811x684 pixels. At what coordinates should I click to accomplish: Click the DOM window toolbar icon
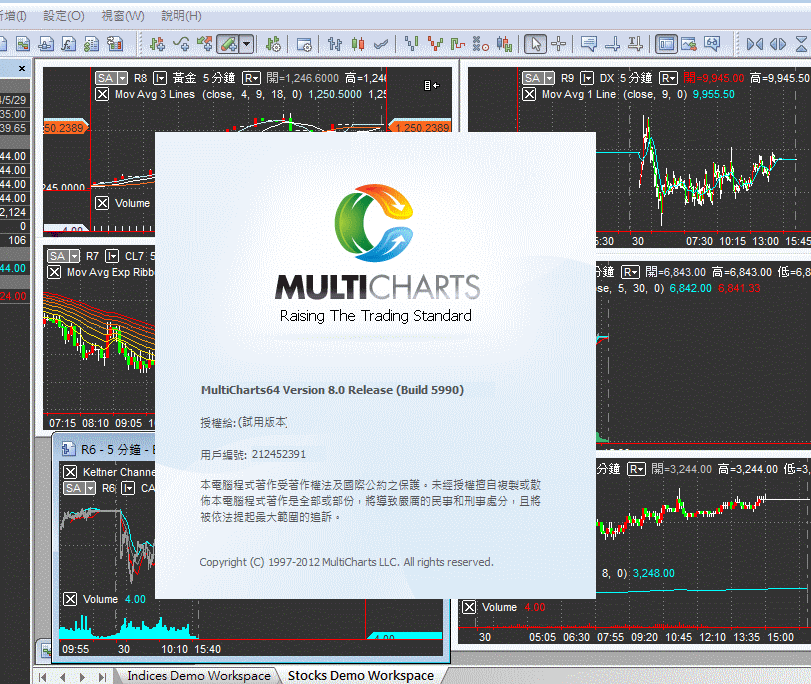(46, 44)
